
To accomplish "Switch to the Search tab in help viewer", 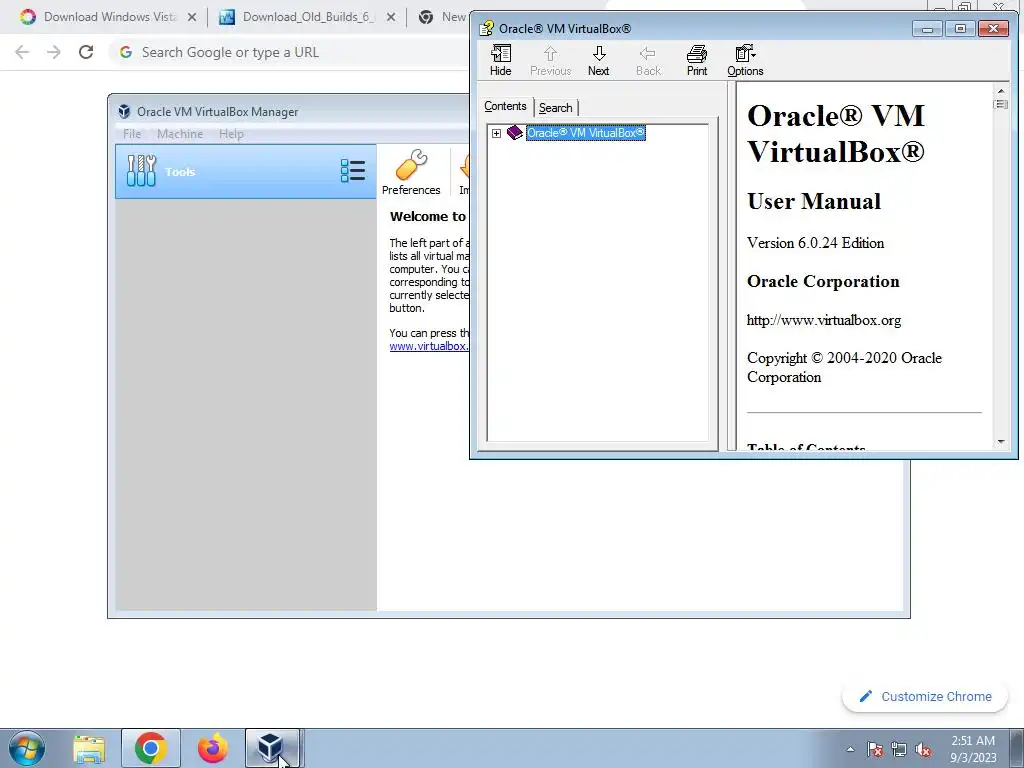I will click(x=556, y=108).
